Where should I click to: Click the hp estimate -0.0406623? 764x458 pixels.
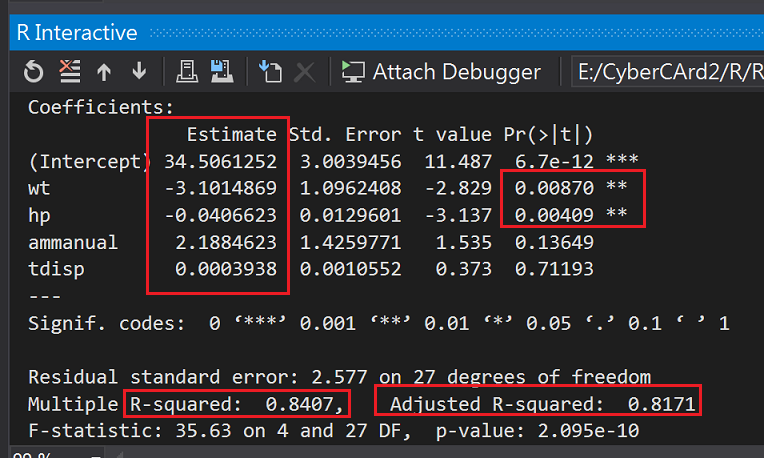click(220, 215)
